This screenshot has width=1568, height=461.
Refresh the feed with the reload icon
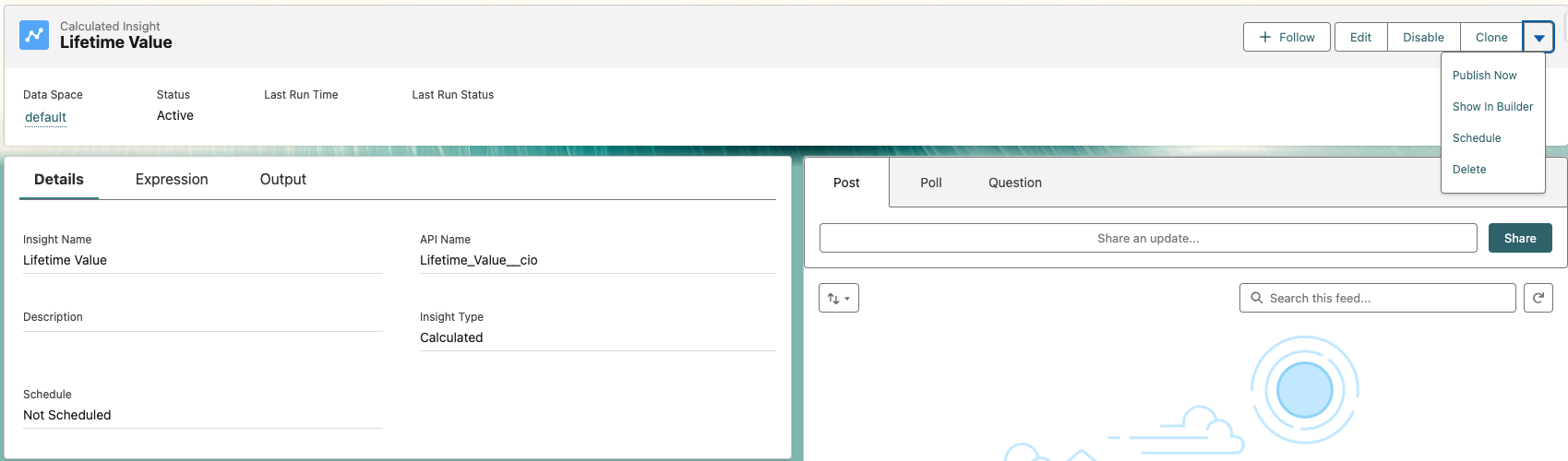coord(1538,298)
